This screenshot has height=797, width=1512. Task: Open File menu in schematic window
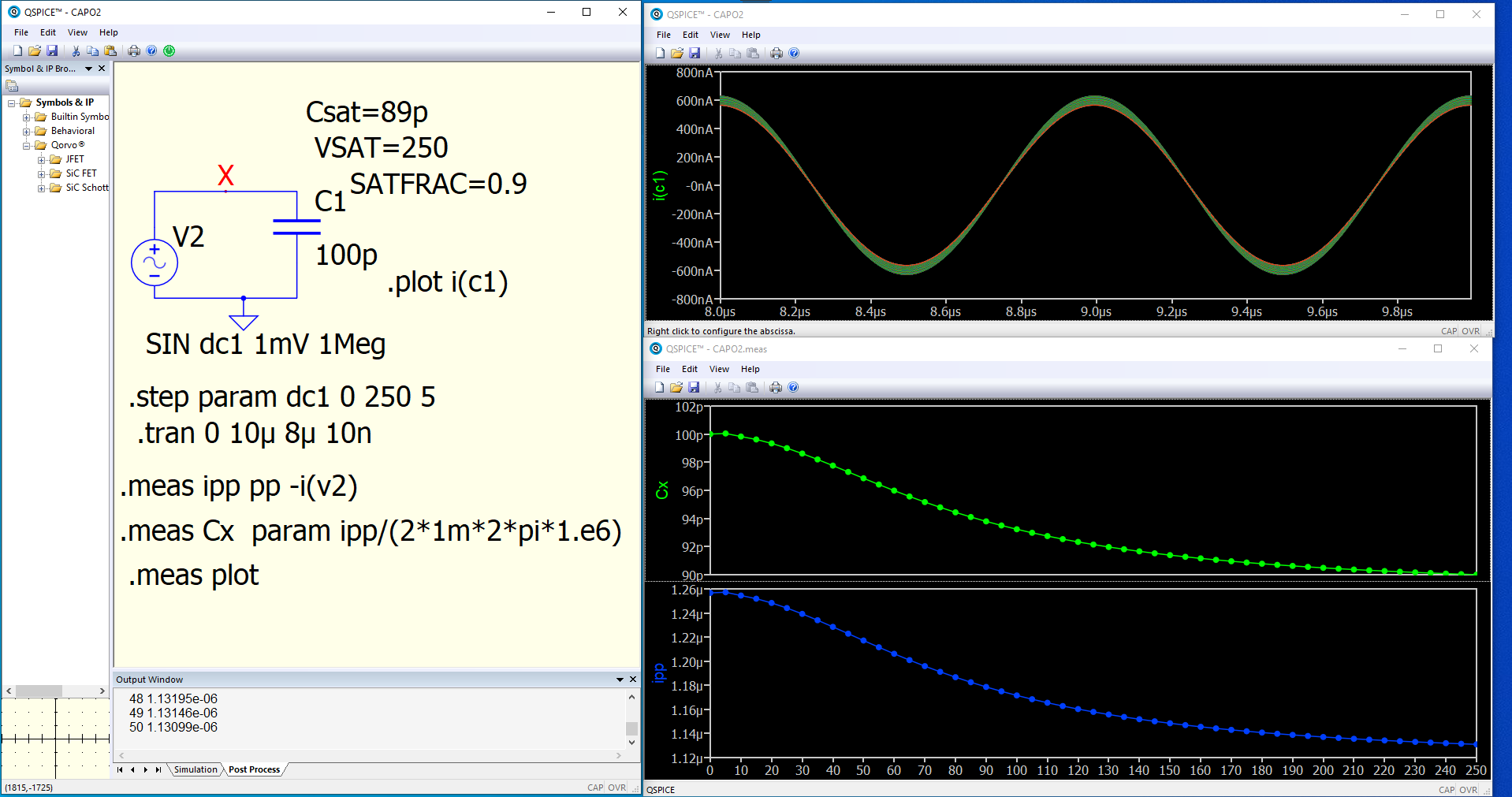click(x=21, y=32)
